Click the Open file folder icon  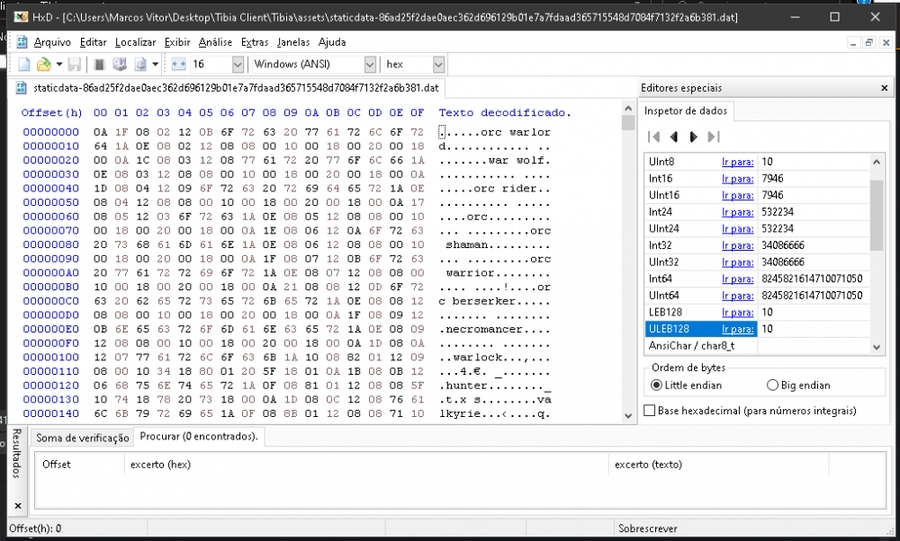point(43,64)
